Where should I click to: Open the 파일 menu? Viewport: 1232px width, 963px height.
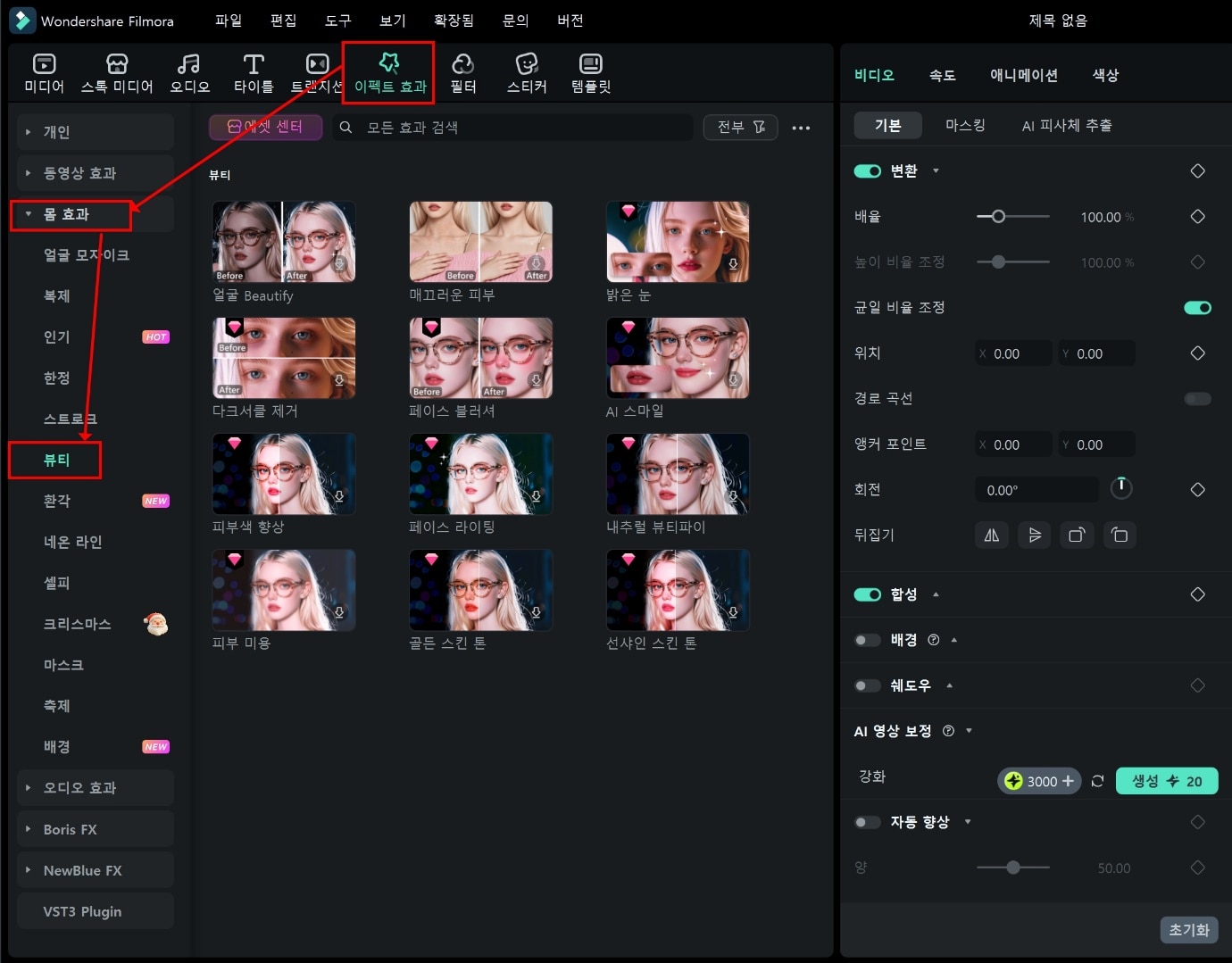[229, 21]
